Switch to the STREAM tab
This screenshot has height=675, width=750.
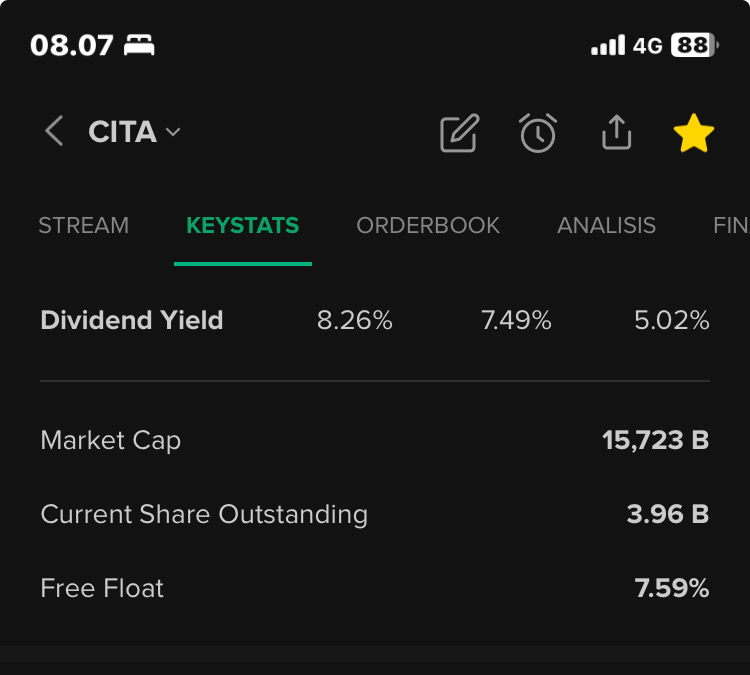point(84,225)
